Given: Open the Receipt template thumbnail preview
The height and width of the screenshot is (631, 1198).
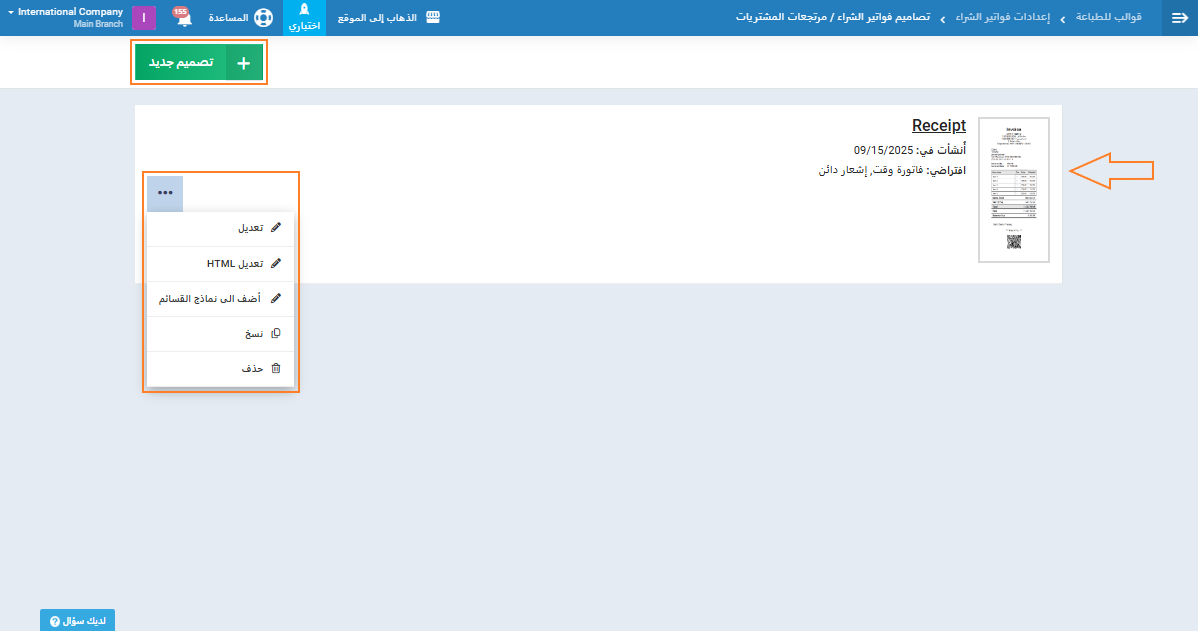Looking at the screenshot, I should tap(1013, 190).
